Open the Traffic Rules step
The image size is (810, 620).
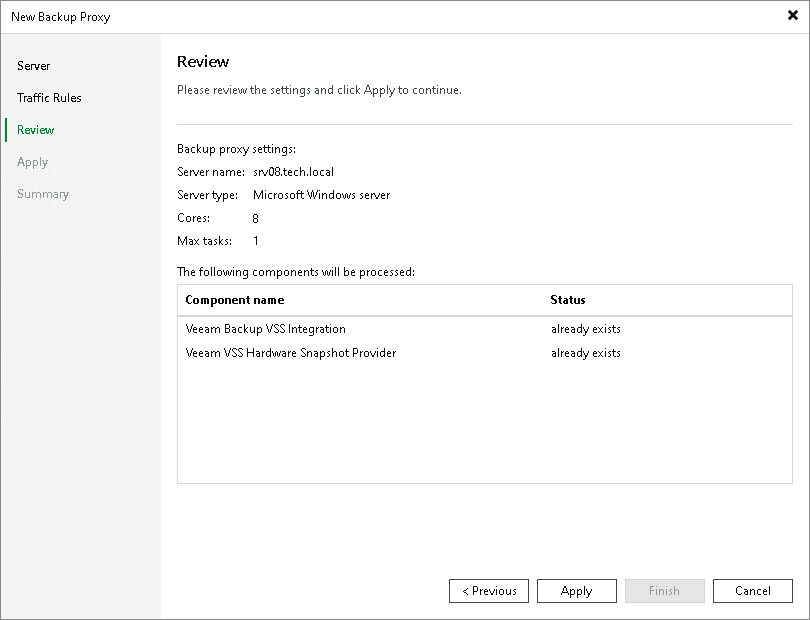pyautogui.click(x=49, y=98)
